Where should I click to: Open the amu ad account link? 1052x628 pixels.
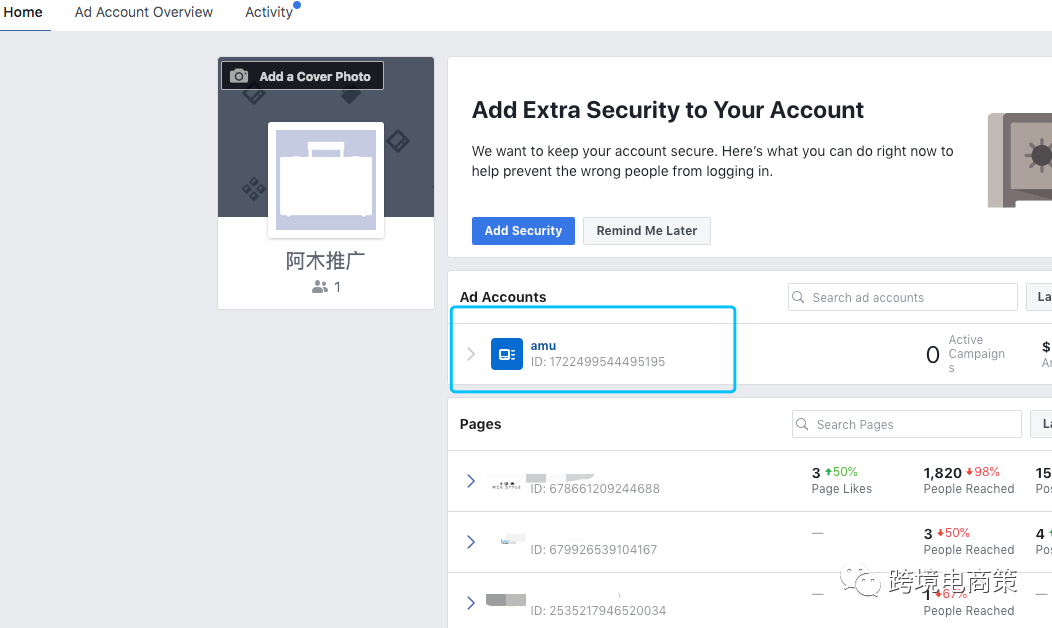[x=543, y=346]
